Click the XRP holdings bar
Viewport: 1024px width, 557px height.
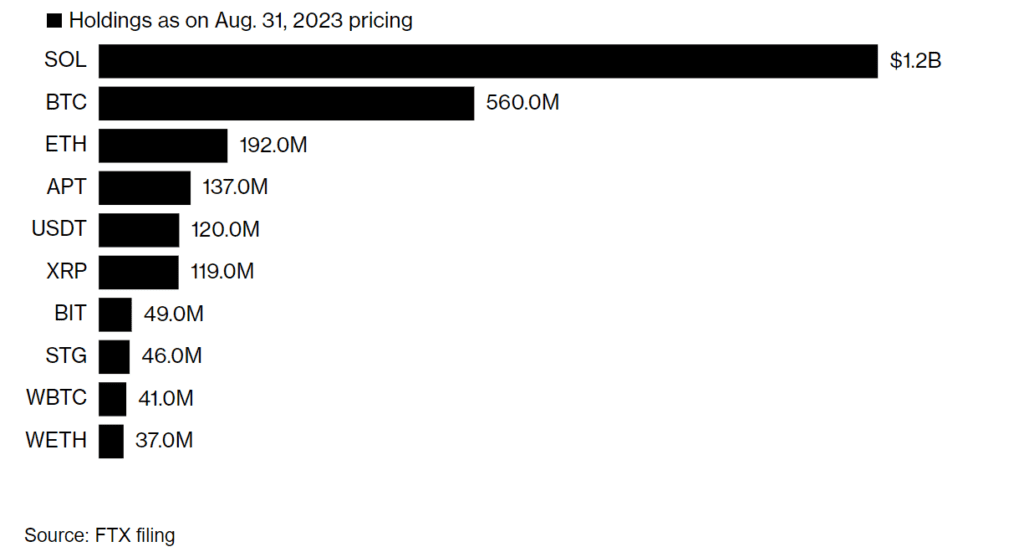point(139,271)
